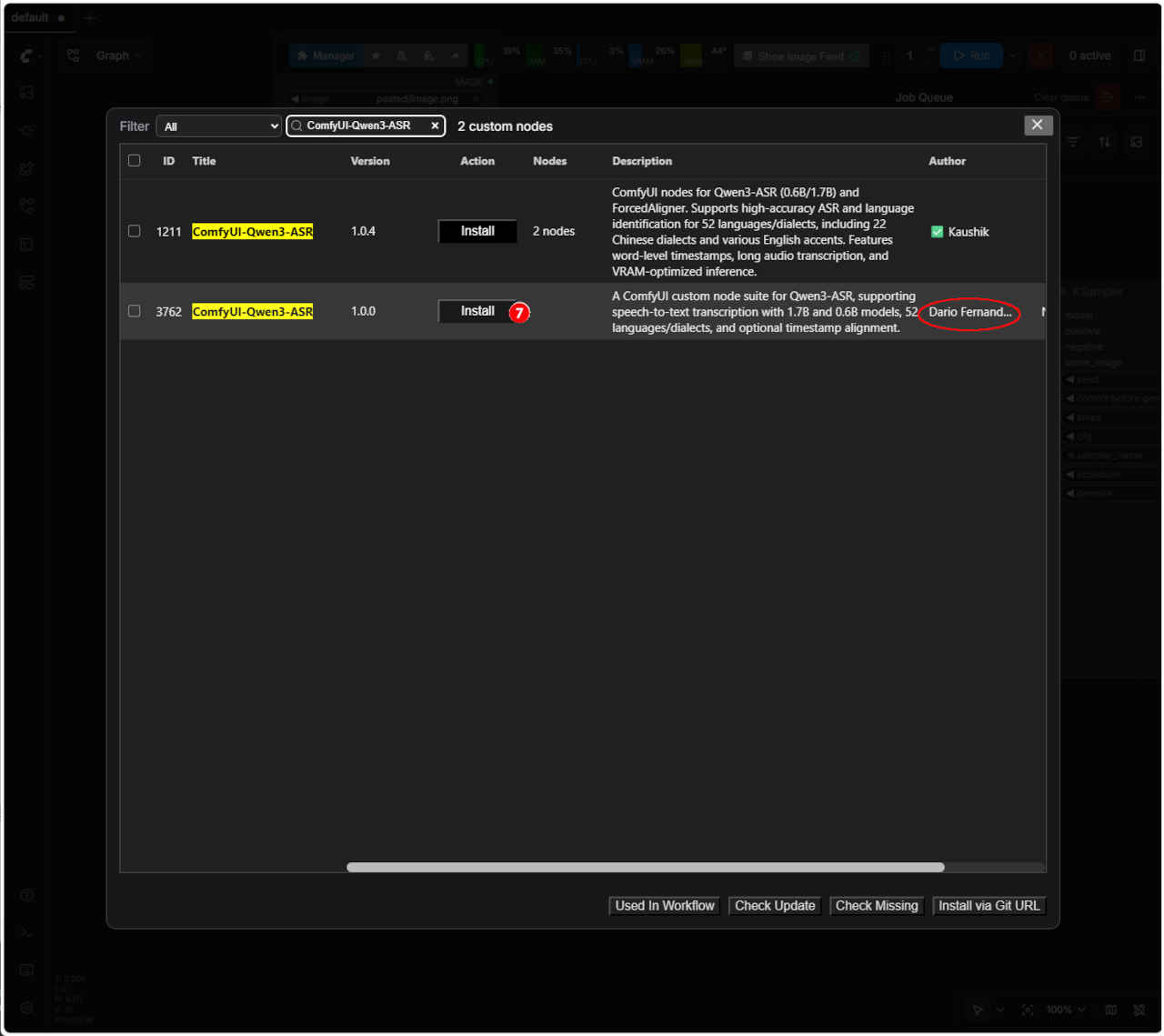
Task: Click the description starting 'ComfyUI nodes for Qwen3-ASR'
Action: coord(763,232)
